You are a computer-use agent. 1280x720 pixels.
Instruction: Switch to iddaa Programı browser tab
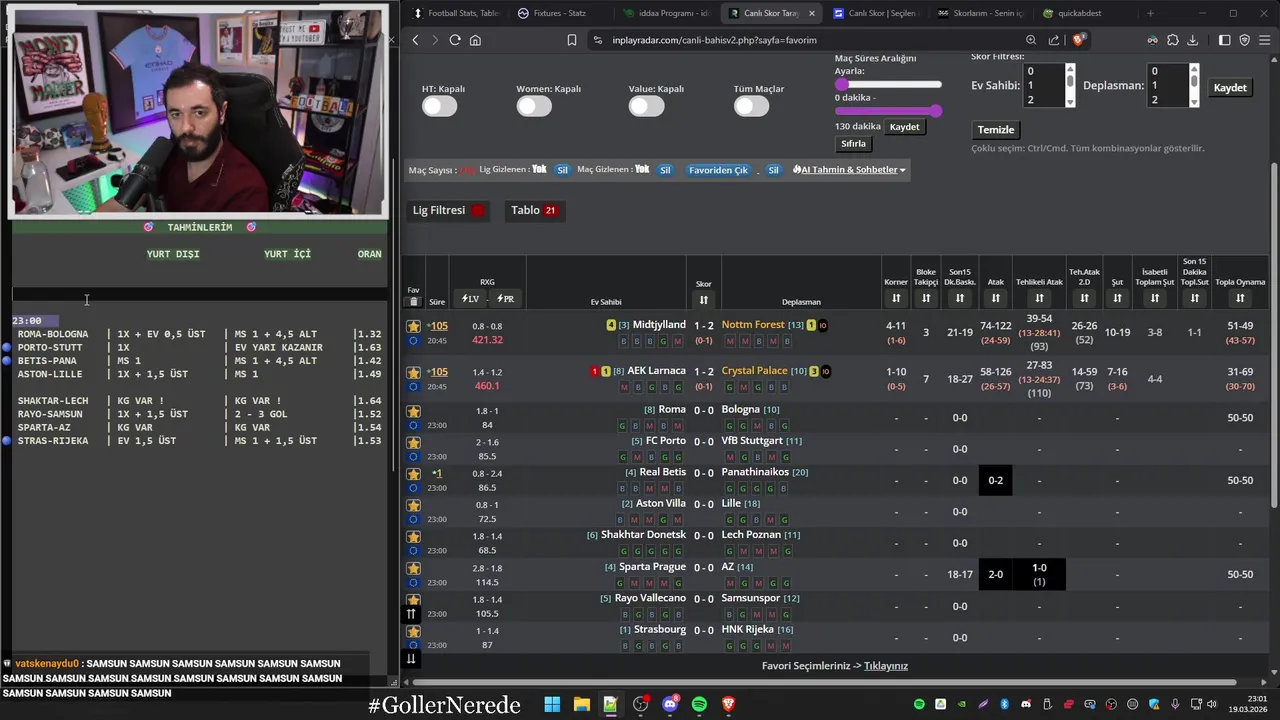click(665, 13)
